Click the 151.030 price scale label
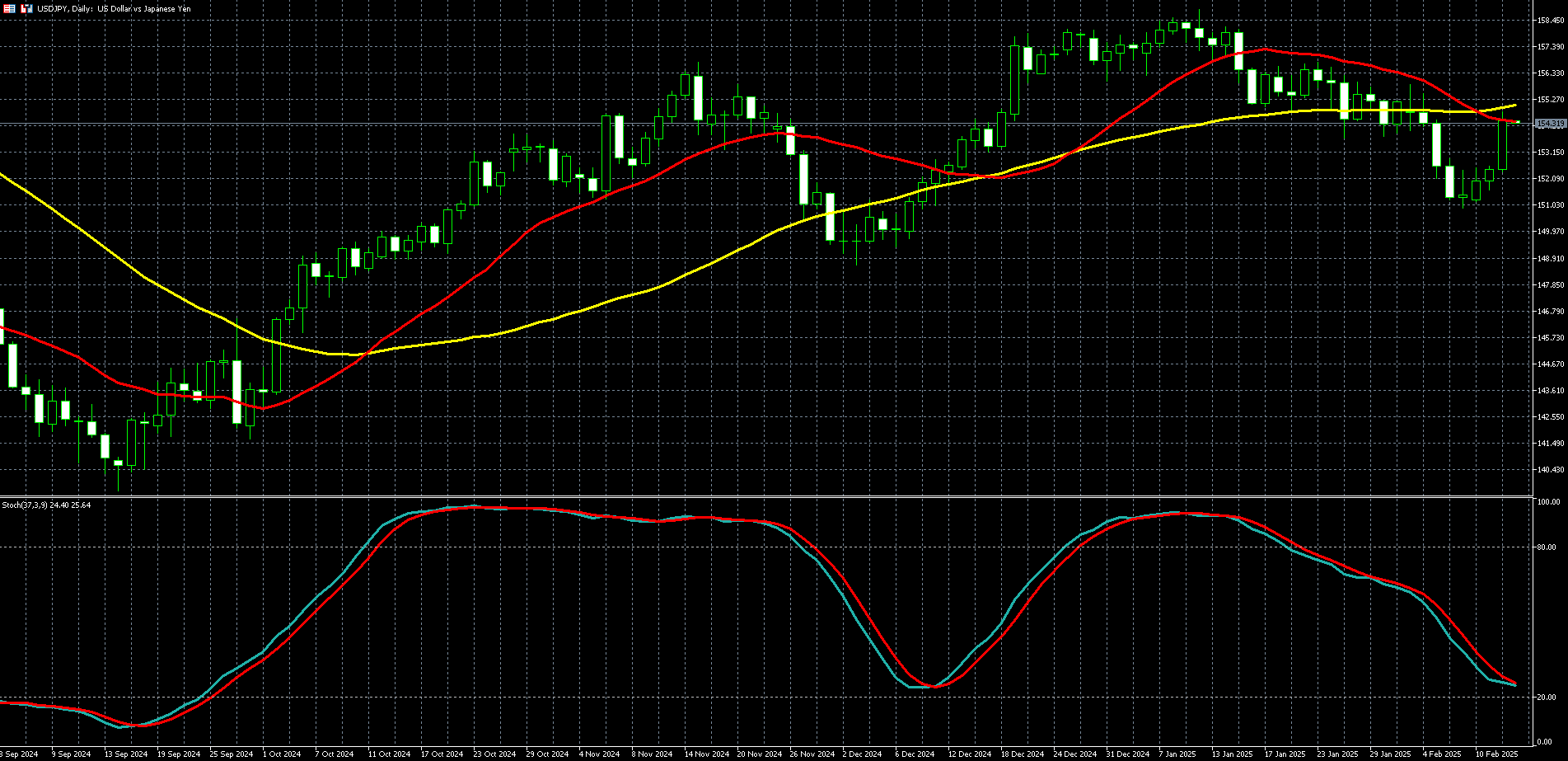1568x761 pixels. 1551,205
